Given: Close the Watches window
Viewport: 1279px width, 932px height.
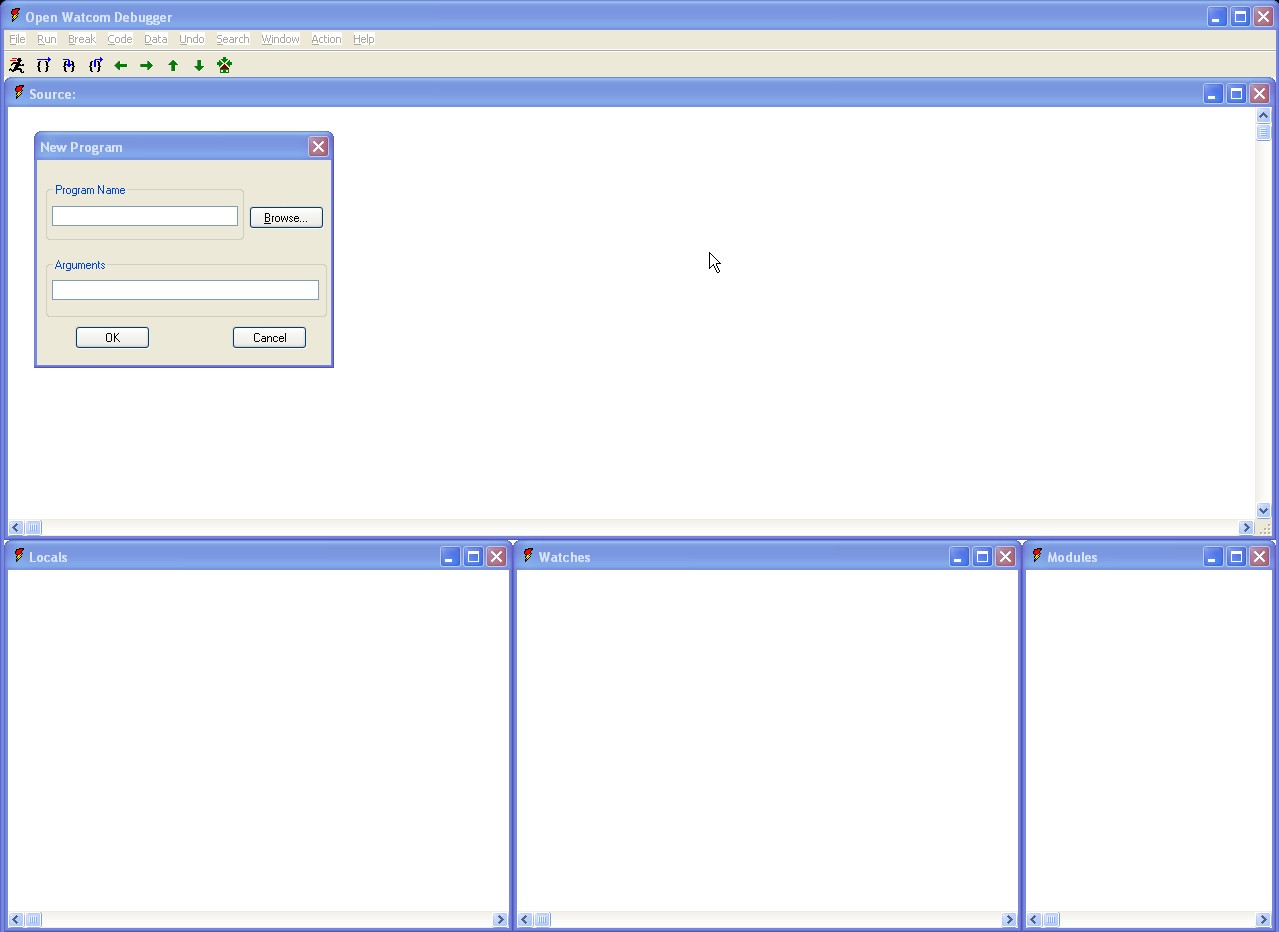Looking at the screenshot, I should [x=1005, y=556].
